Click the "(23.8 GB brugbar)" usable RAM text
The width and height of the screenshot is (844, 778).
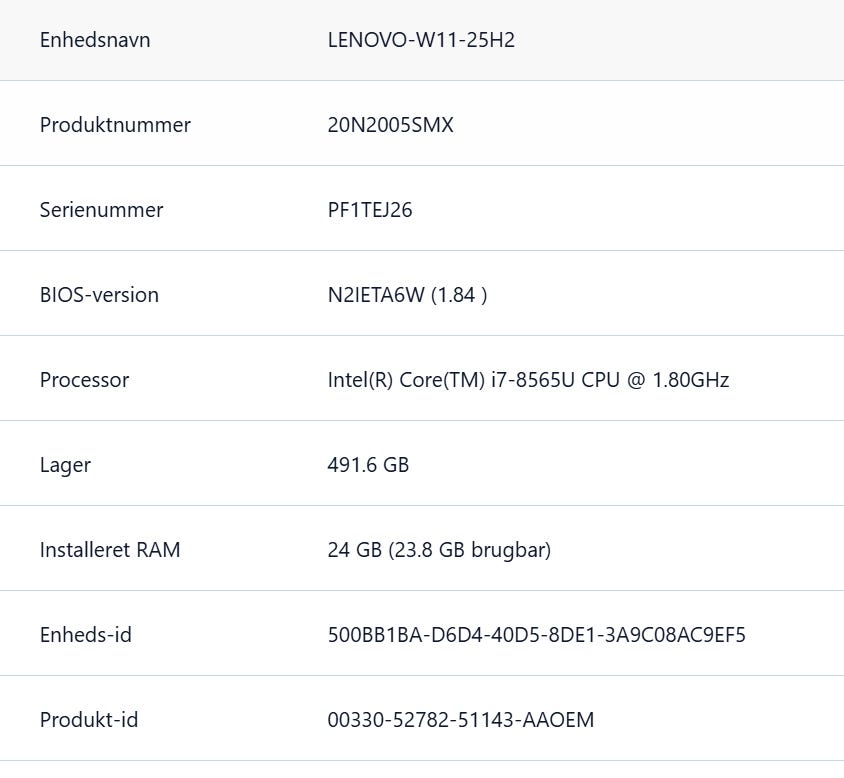[x=470, y=550]
